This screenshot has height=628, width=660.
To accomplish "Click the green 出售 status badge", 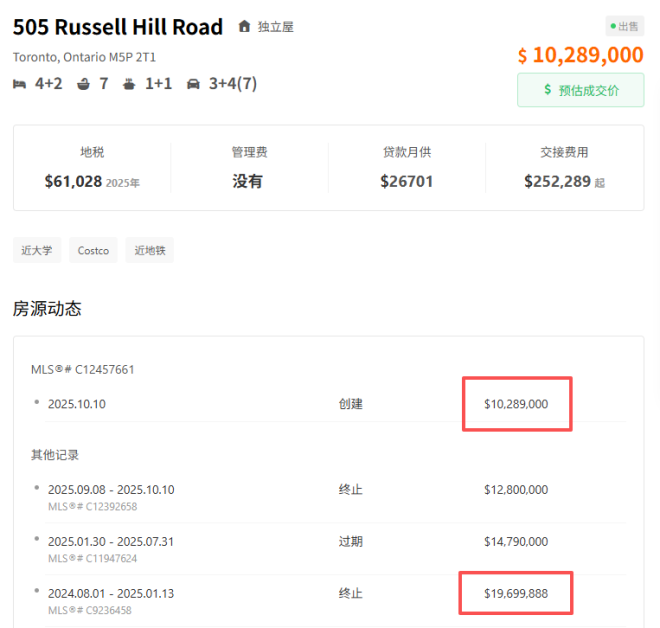I will 625,25.
